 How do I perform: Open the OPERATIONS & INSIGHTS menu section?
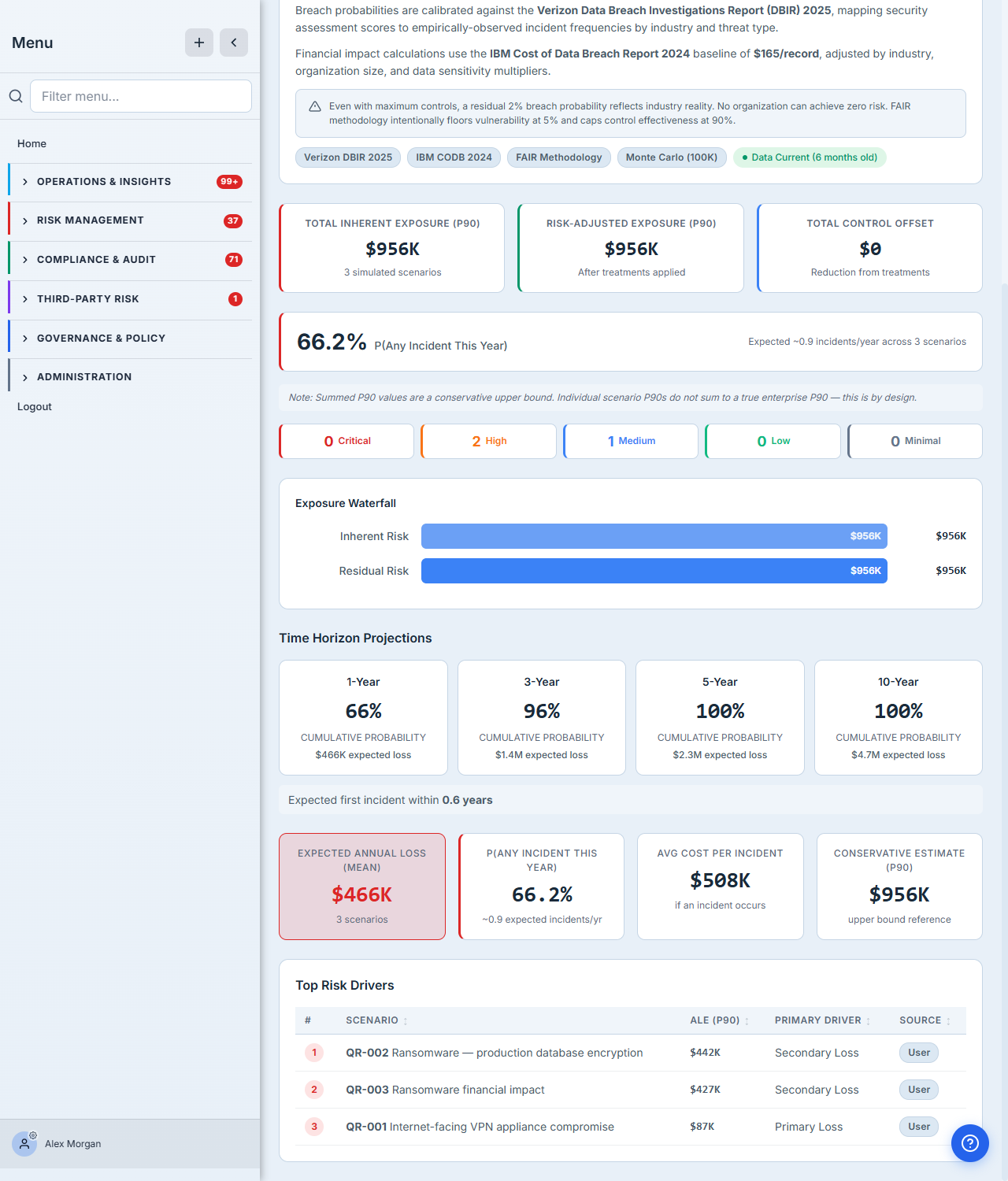pyautogui.click(x=130, y=182)
